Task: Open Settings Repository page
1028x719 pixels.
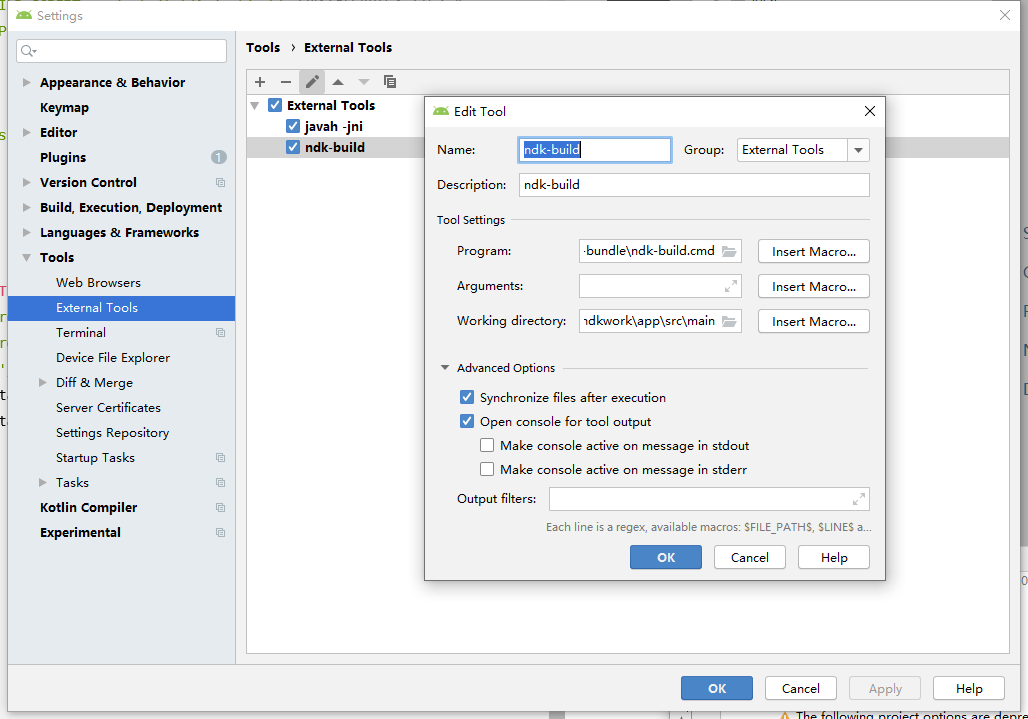Action: 112,433
